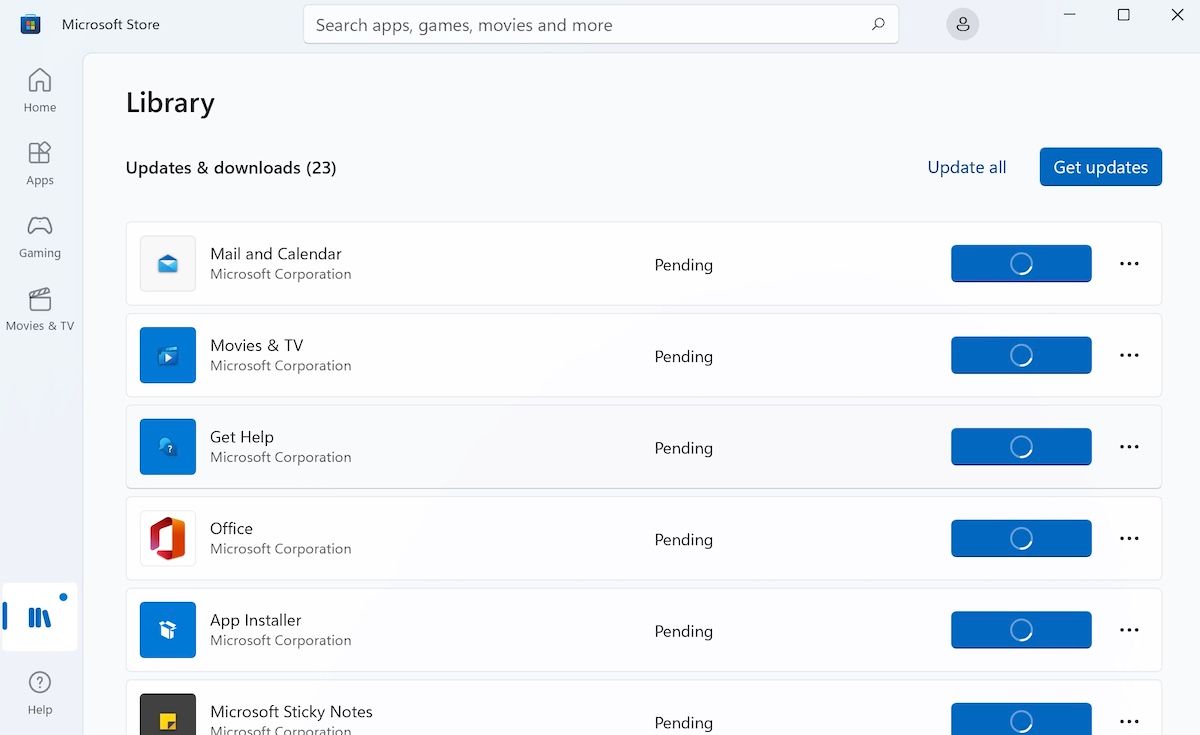The width and height of the screenshot is (1200, 735).
Task: Click the Movies & TV app thumbnail
Action: (x=168, y=355)
